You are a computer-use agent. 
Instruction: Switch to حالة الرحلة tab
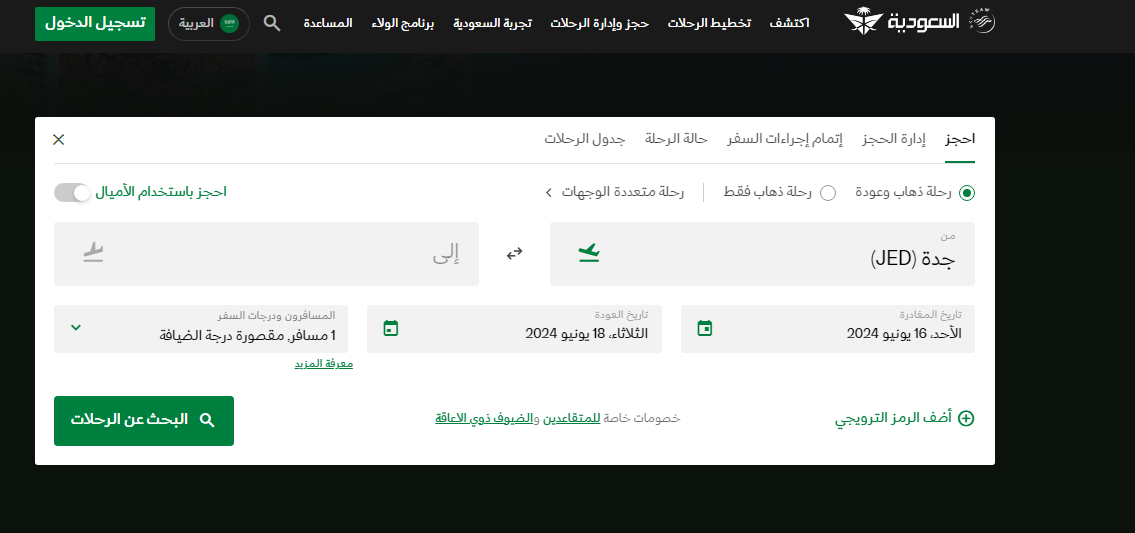676,138
